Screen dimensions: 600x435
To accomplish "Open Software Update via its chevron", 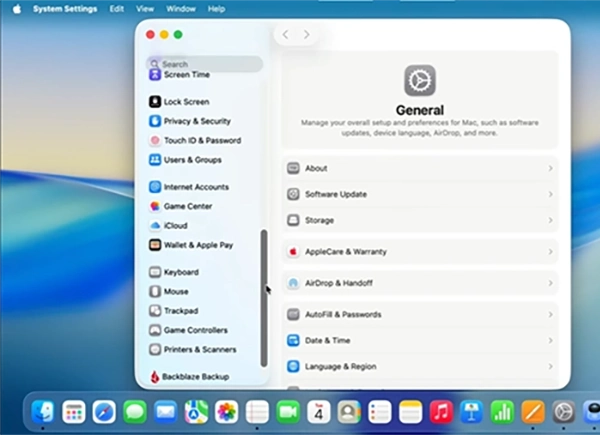I will (x=550, y=194).
